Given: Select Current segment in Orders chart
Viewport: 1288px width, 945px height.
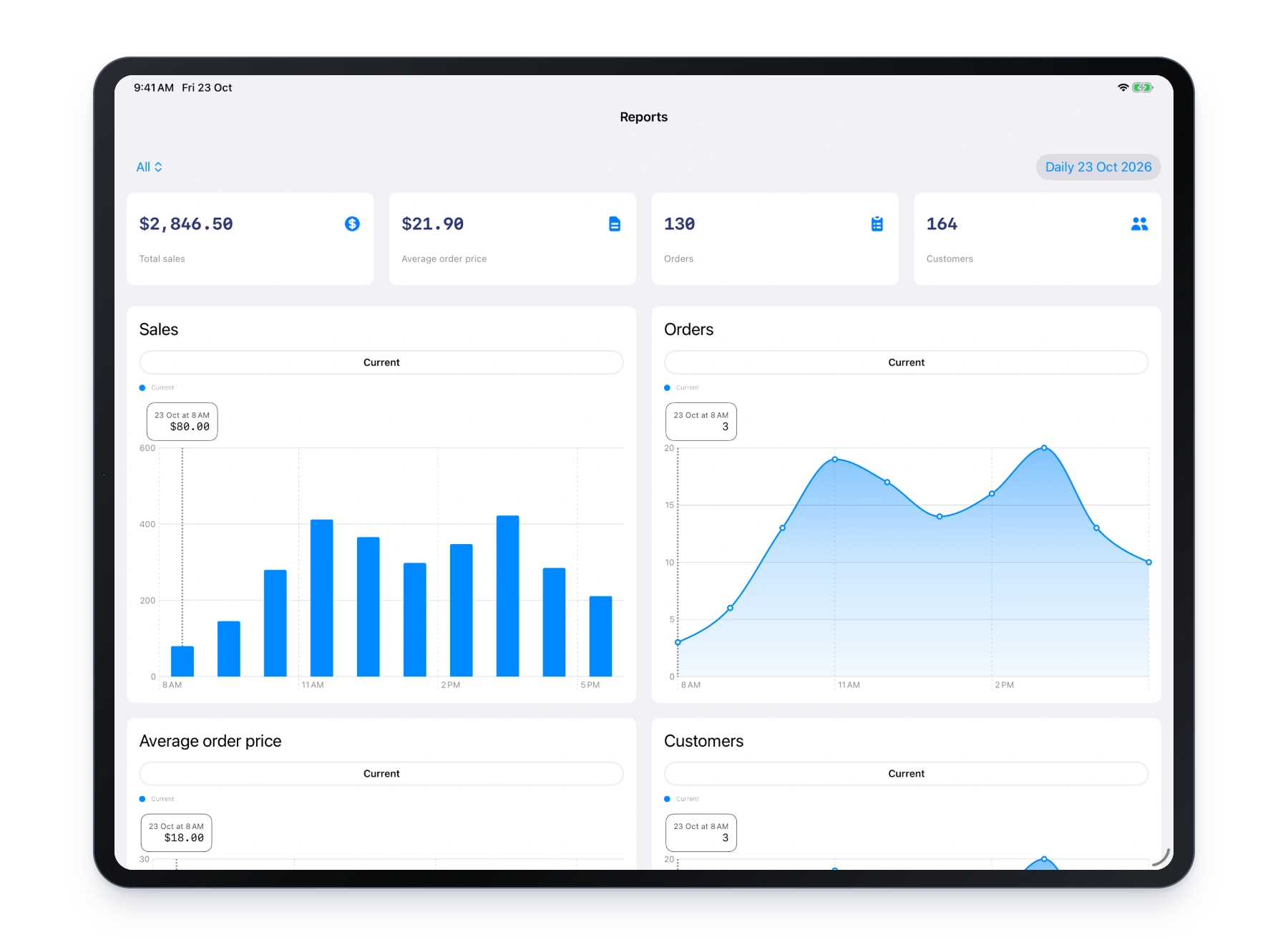Looking at the screenshot, I should (906, 362).
